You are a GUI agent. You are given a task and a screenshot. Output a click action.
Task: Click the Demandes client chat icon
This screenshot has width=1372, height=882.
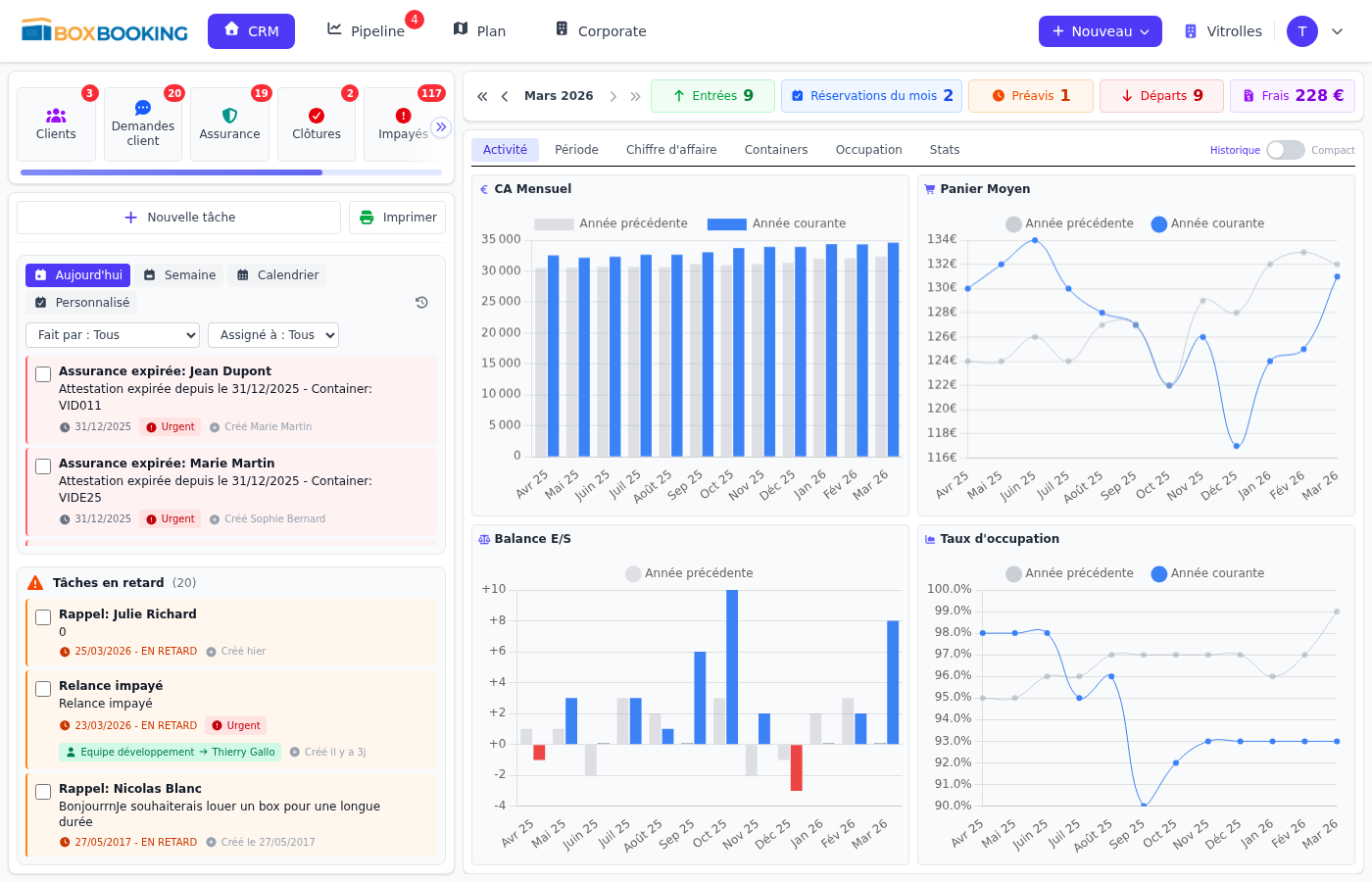click(x=143, y=109)
